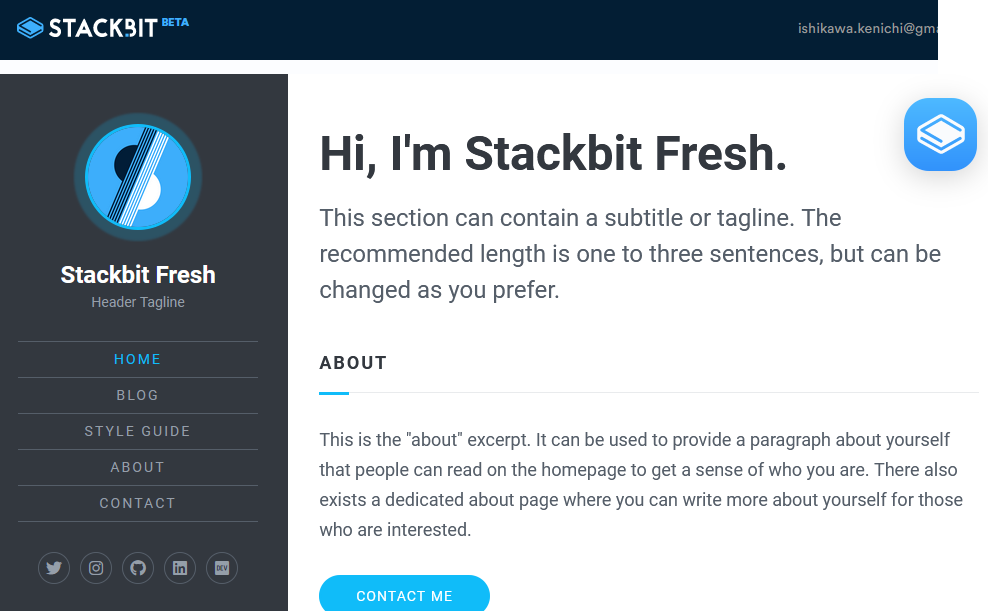This screenshot has width=988, height=611.
Task: Open the Twitter social icon
Action: [x=54, y=568]
